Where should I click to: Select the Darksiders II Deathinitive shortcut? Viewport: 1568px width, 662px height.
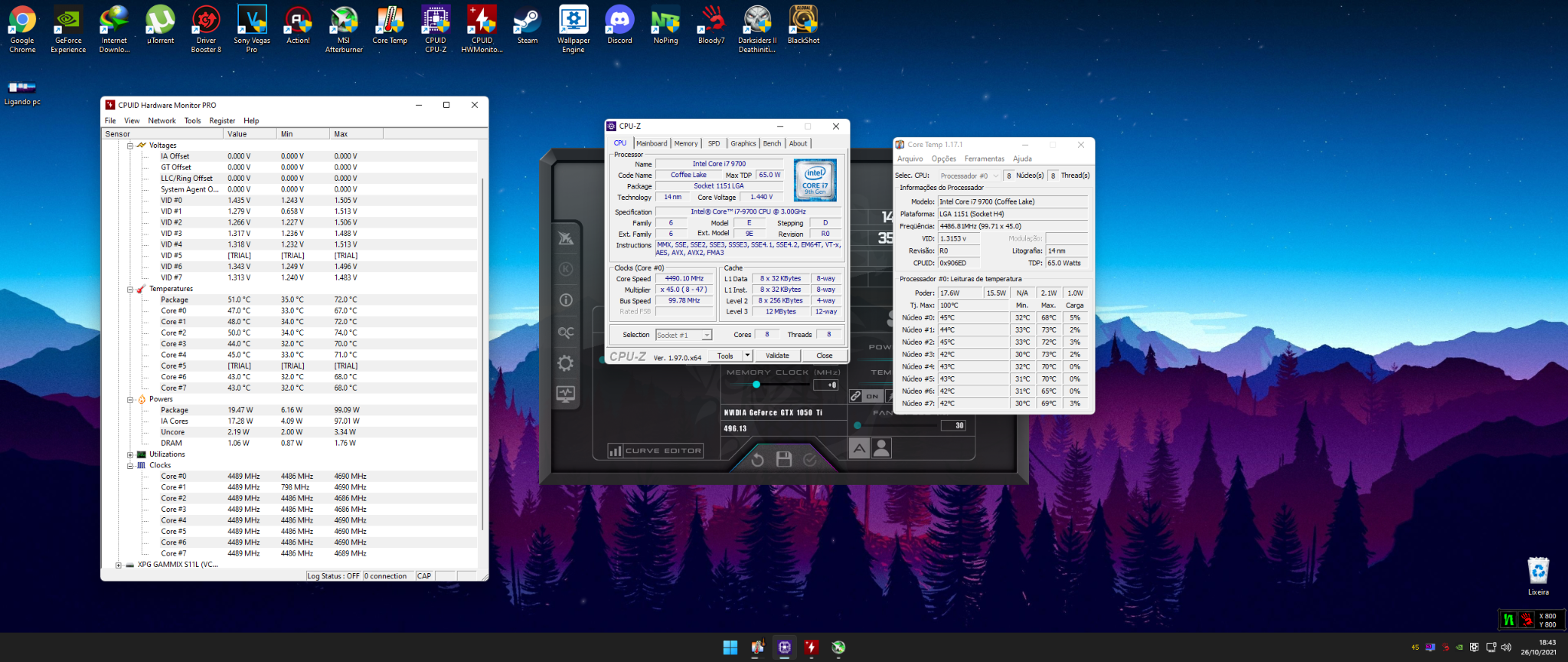[757, 29]
